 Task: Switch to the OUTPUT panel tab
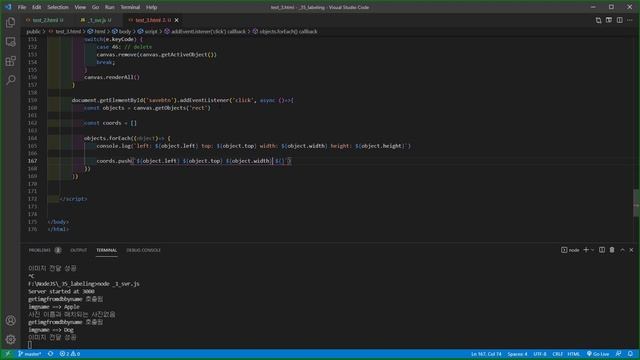coord(78,250)
